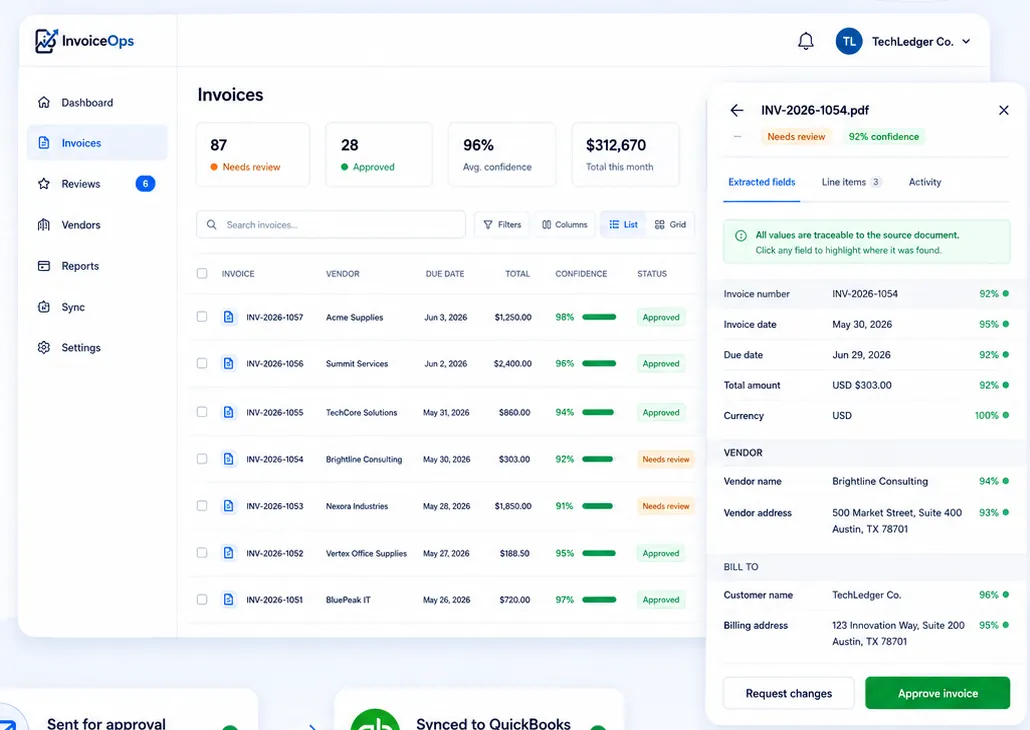Viewport: 1030px width, 730px height.
Task: Click the Invoice number field INV-2026-1054
Action: [x=866, y=294]
